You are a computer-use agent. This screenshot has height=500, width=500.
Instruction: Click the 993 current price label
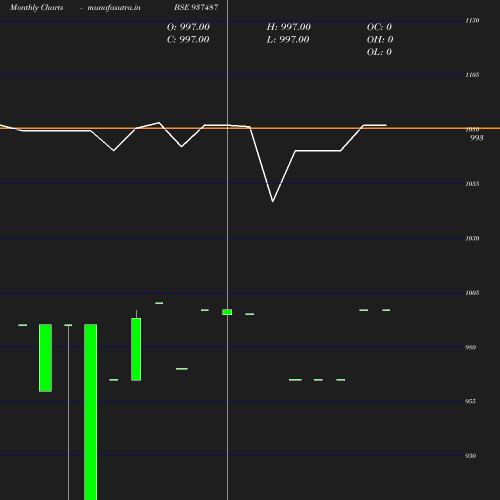476,138
